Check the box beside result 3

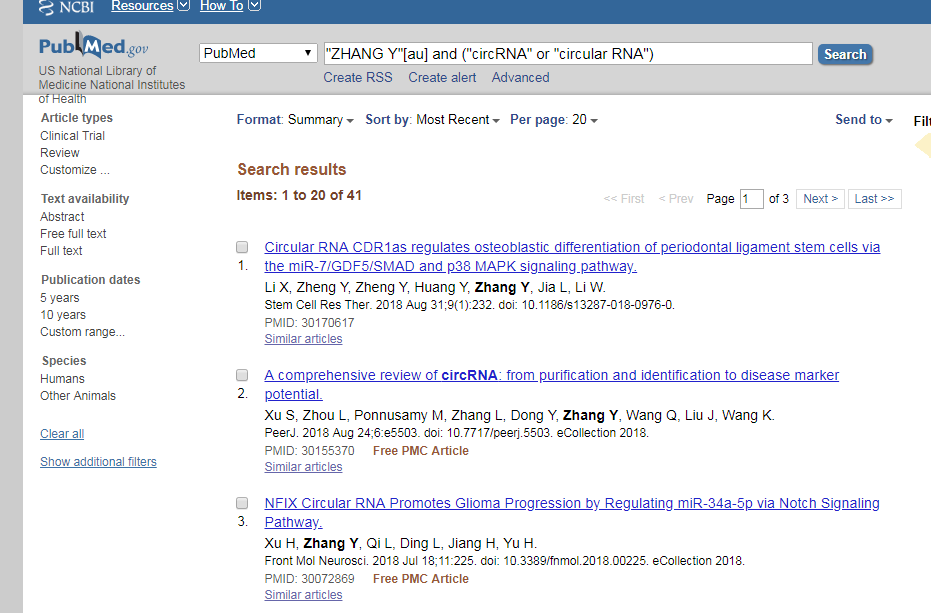242,503
